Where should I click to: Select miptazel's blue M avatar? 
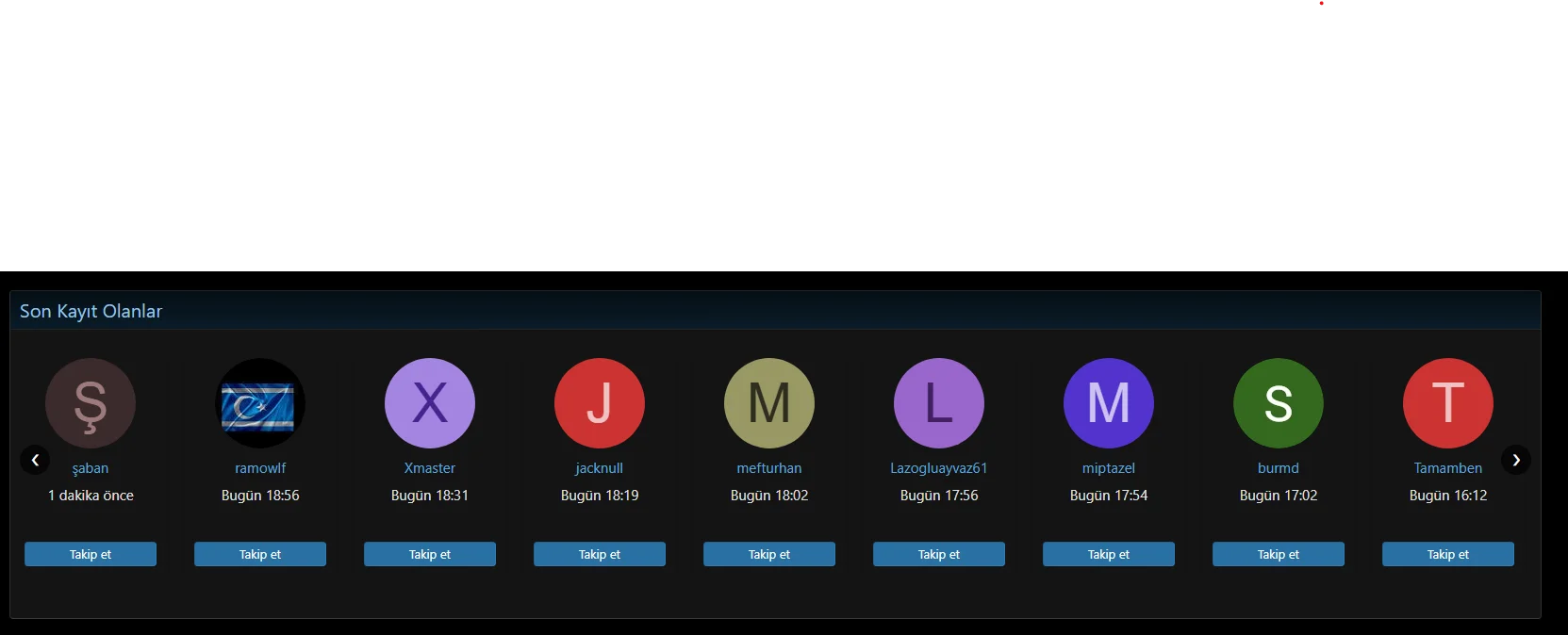[x=1109, y=403]
